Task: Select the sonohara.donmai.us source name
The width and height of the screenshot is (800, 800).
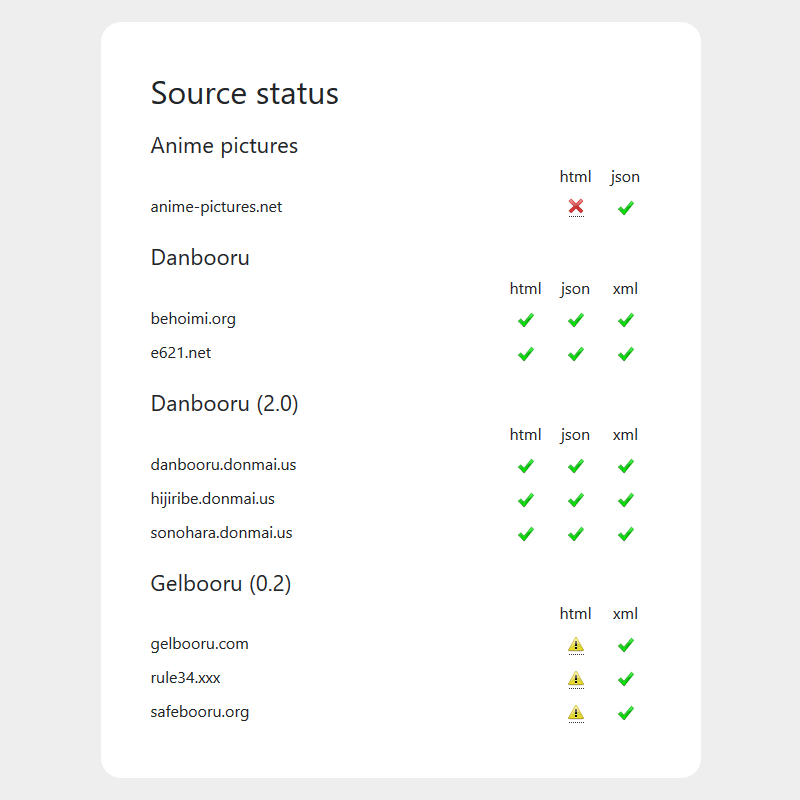Action: click(x=221, y=533)
